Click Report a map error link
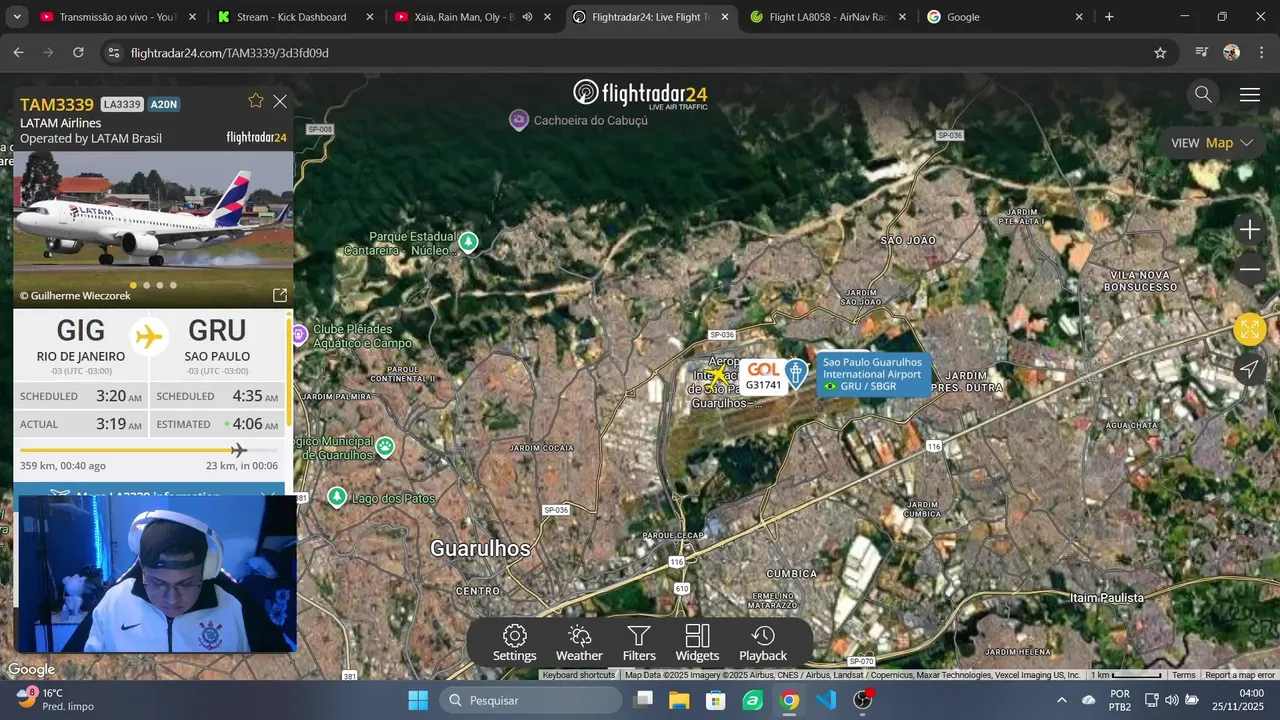Screen dimensions: 1280x720 click(x=1240, y=675)
